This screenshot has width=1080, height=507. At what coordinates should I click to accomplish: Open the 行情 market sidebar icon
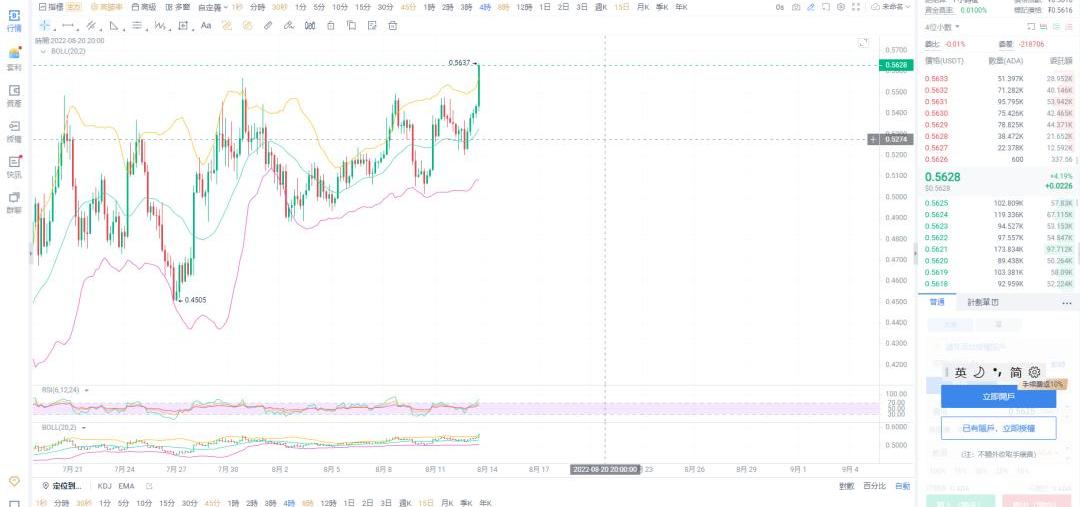14,20
